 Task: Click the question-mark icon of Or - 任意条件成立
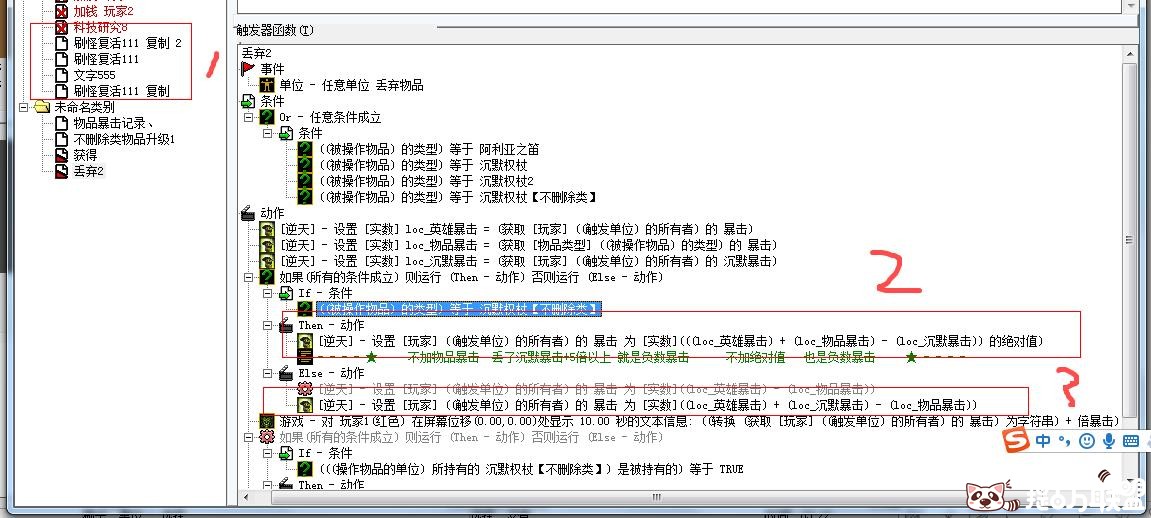pos(267,117)
